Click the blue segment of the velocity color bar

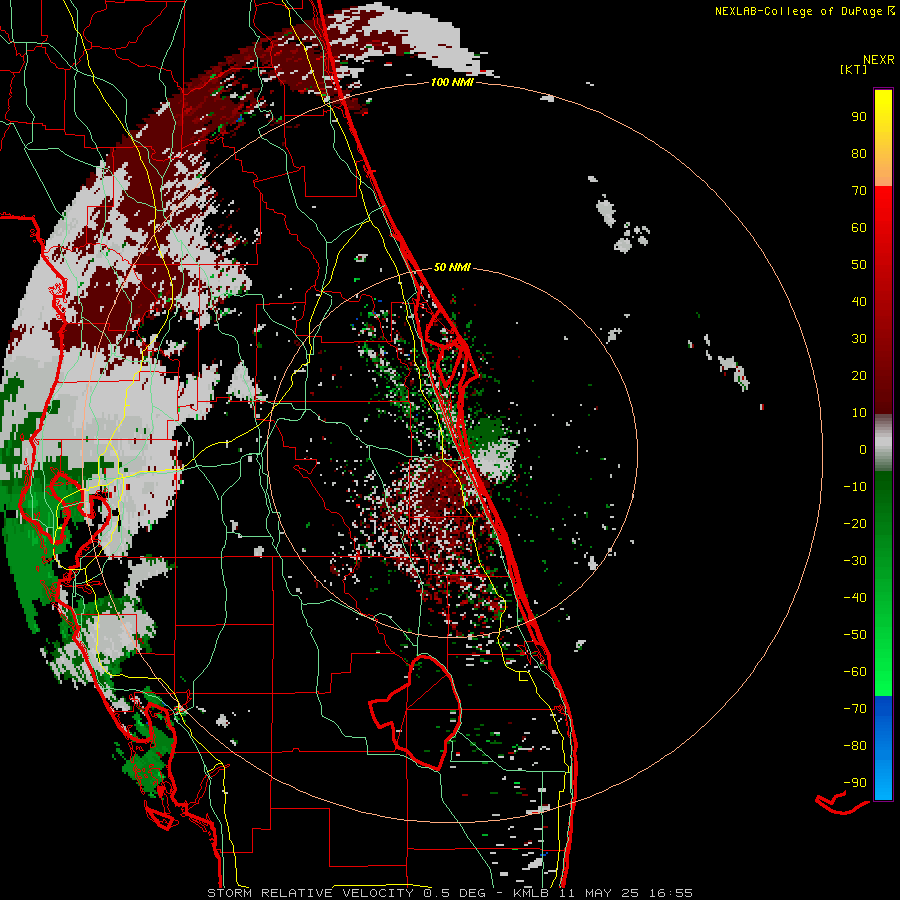[x=883, y=748]
